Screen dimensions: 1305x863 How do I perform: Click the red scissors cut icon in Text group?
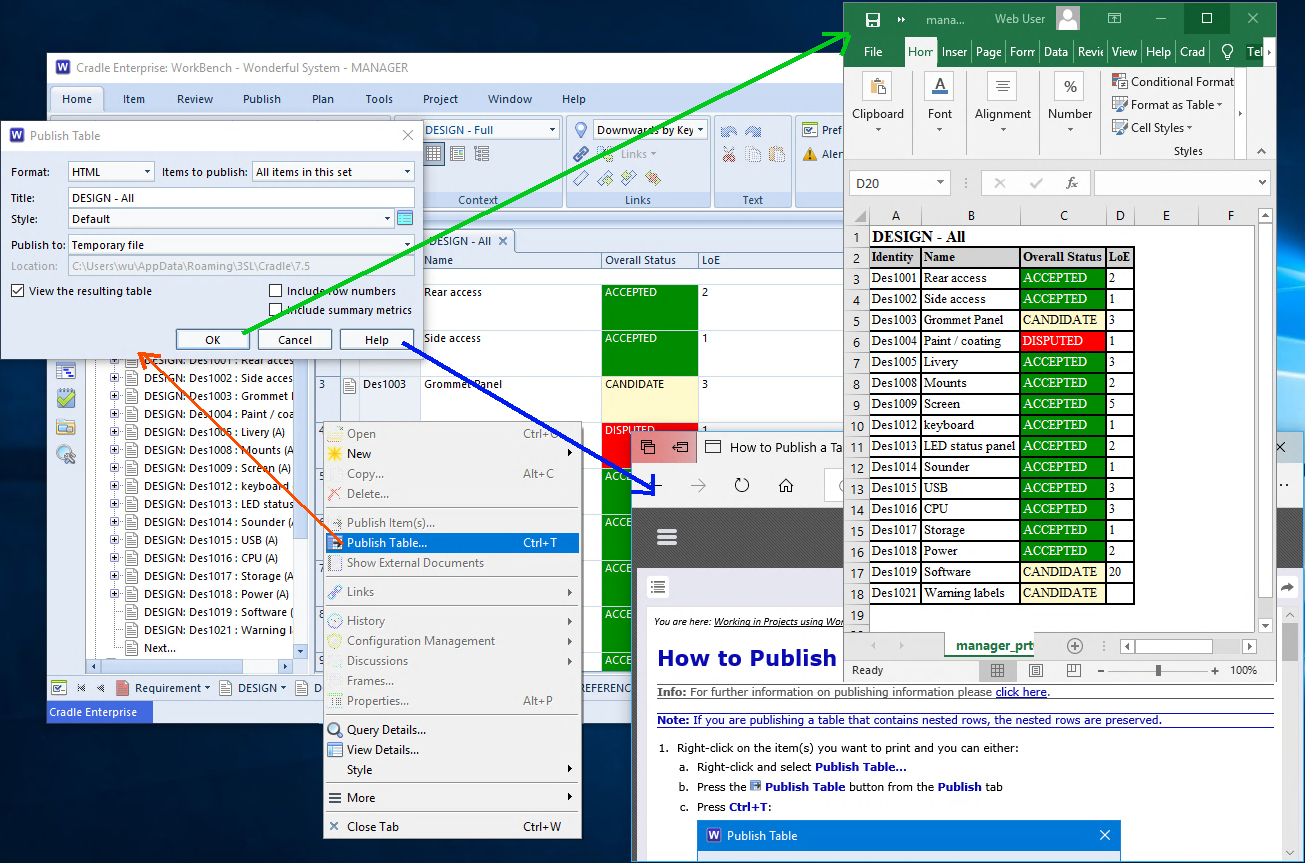pos(728,154)
